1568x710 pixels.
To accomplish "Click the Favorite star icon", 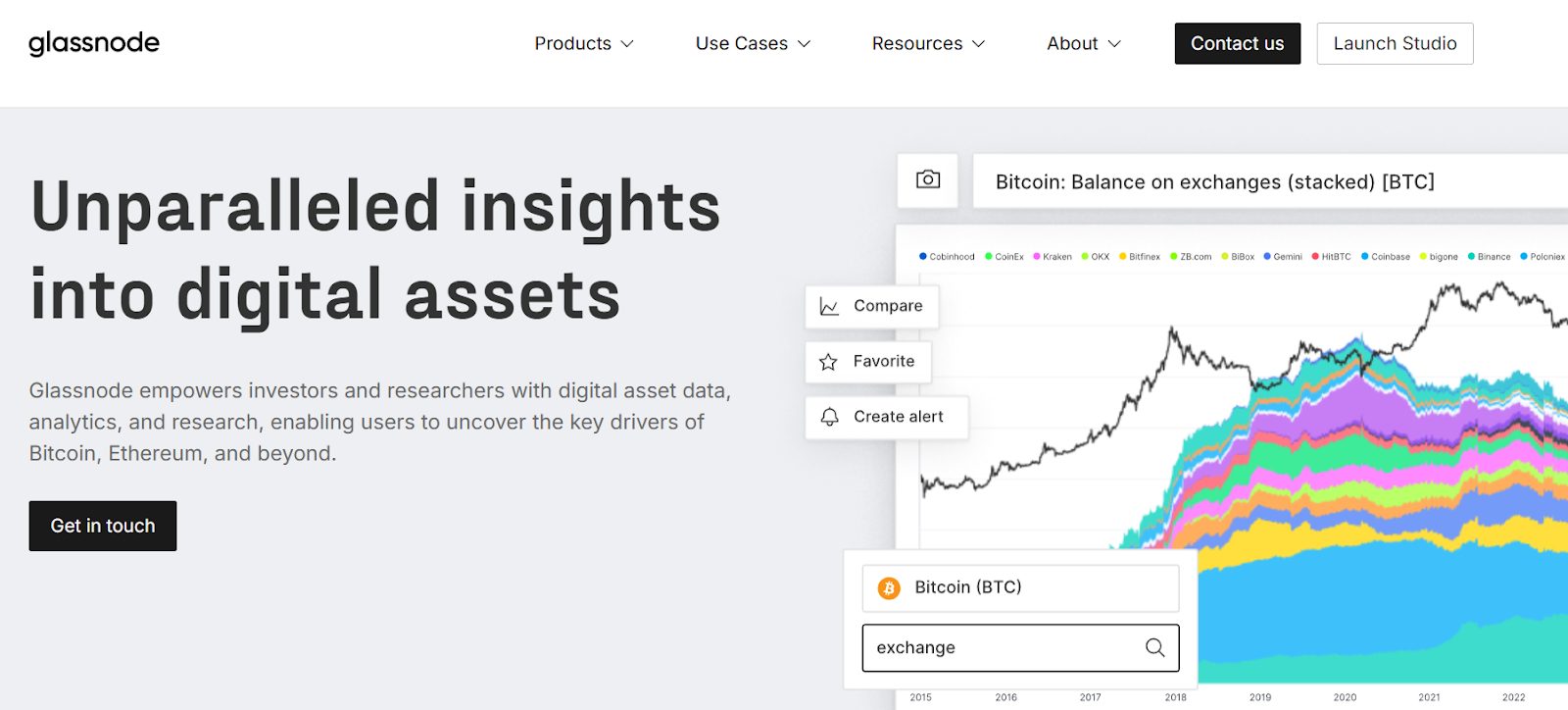I will (828, 362).
